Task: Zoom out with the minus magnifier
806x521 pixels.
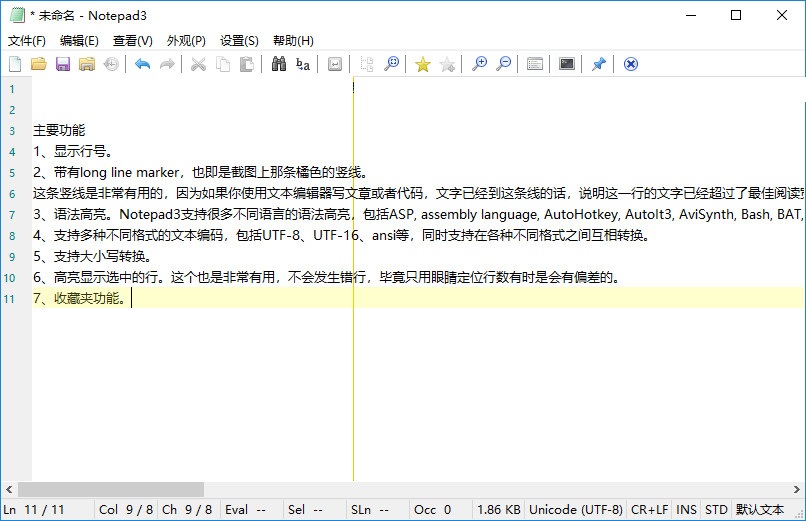Action: 504,64
